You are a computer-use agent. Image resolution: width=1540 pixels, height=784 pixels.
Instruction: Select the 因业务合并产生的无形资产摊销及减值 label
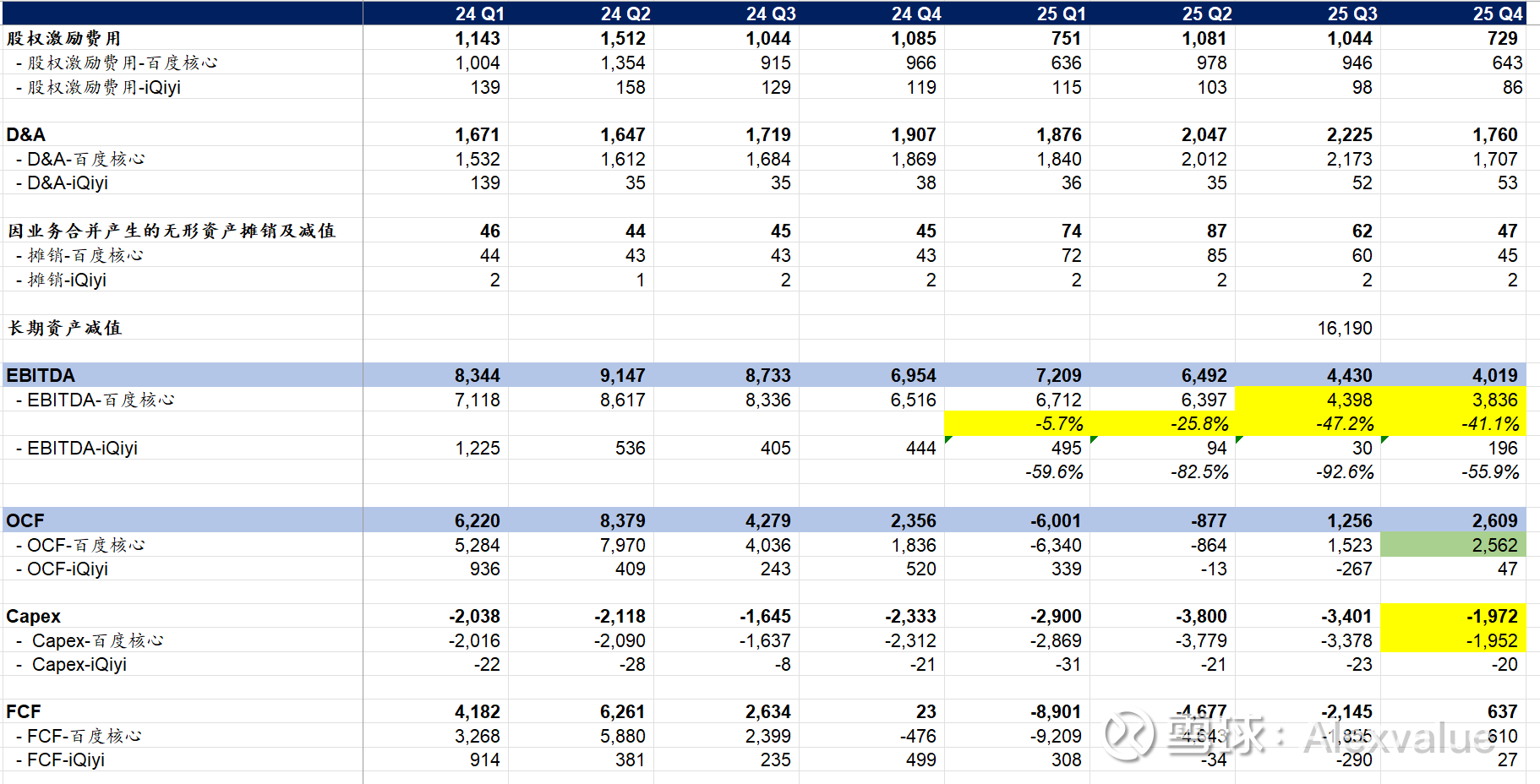click(172, 231)
